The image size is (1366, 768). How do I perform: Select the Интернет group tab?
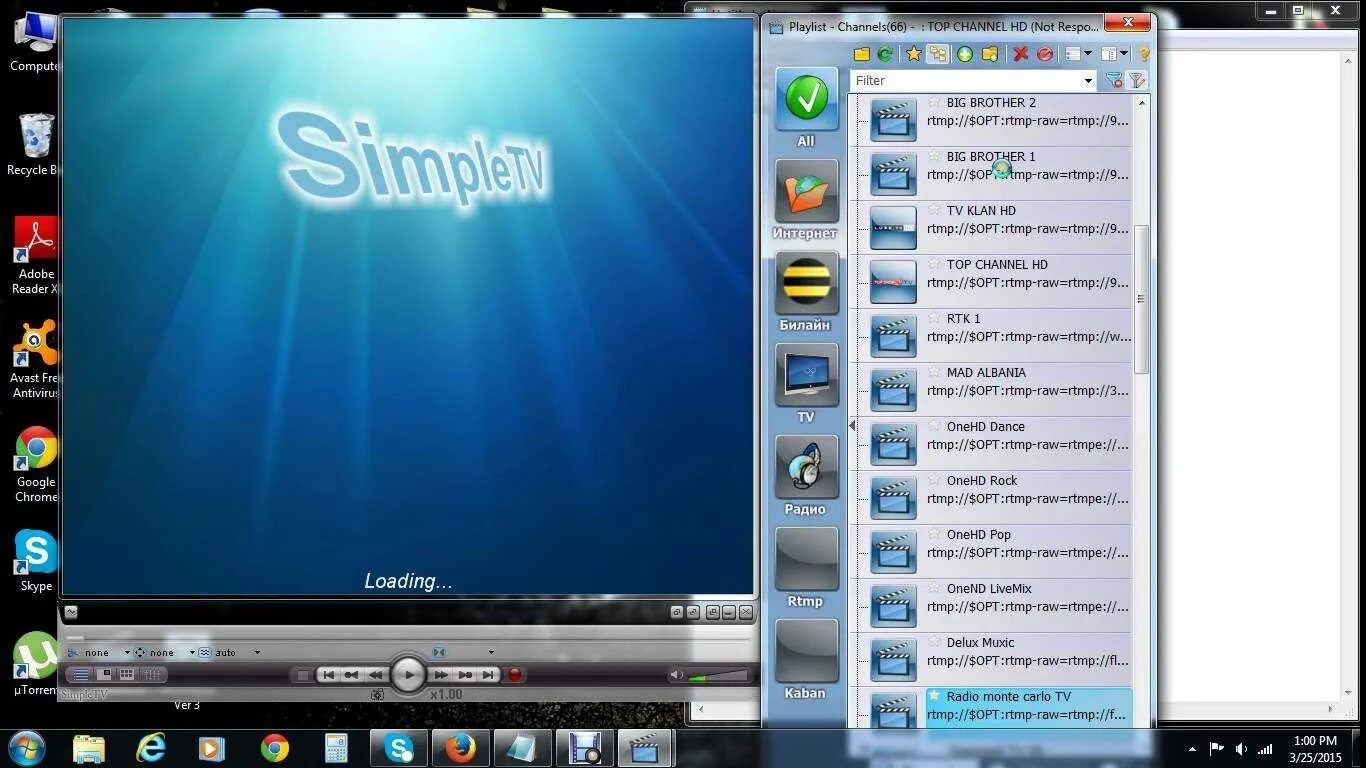[806, 200]
